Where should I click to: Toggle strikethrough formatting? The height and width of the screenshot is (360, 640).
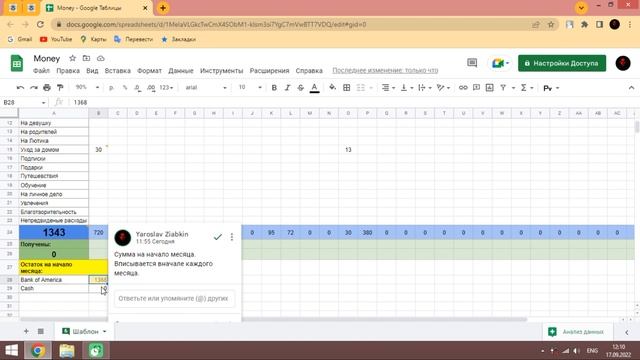[301, 88]
